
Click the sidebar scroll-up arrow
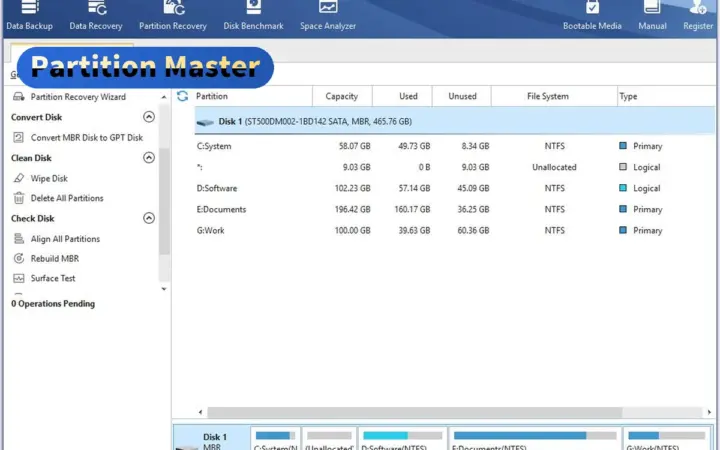coord(164,97)
